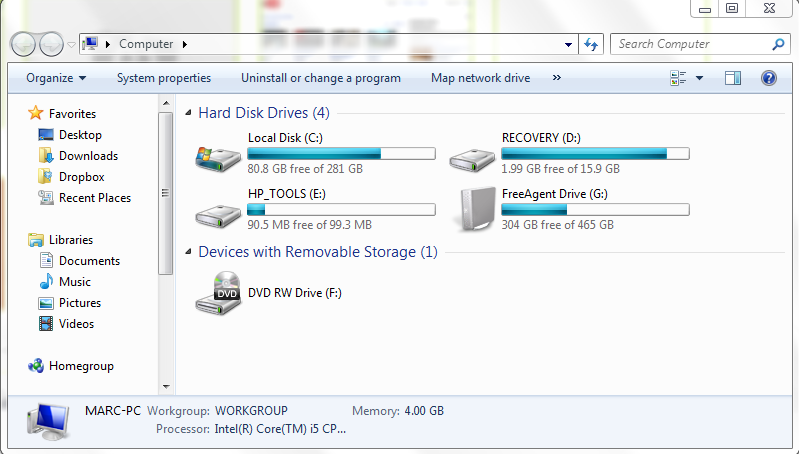Open the Organize menu
Viewport: 799px width, 454px height.
(x=56, y=78)
